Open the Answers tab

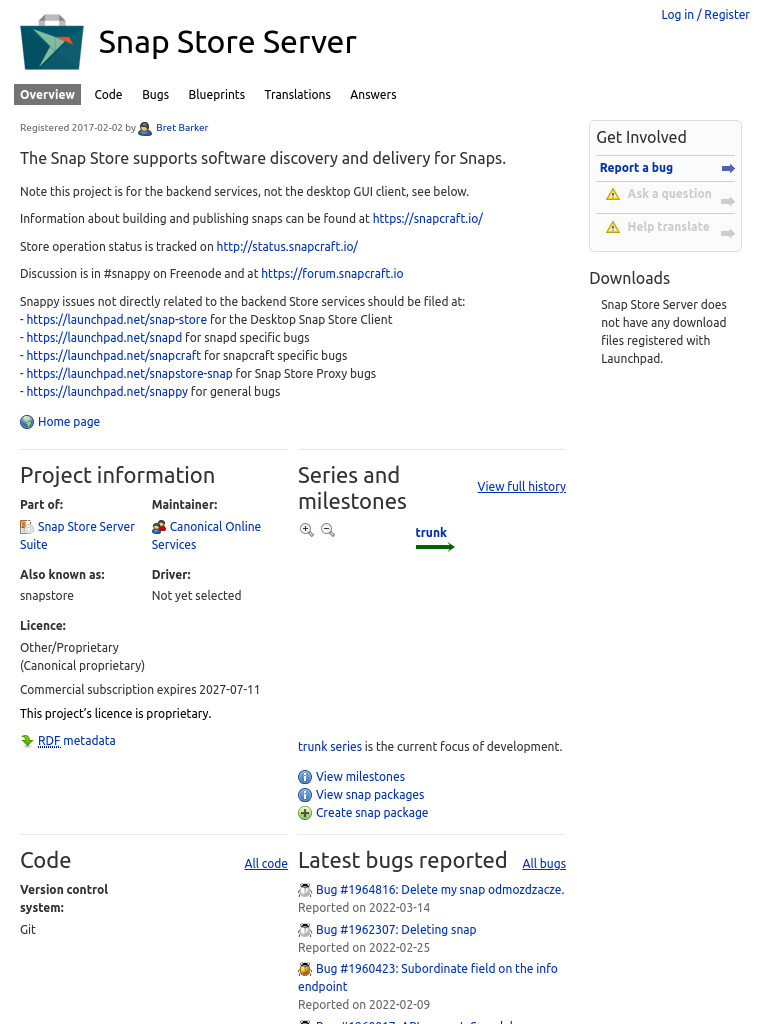(x=374, y=95)
